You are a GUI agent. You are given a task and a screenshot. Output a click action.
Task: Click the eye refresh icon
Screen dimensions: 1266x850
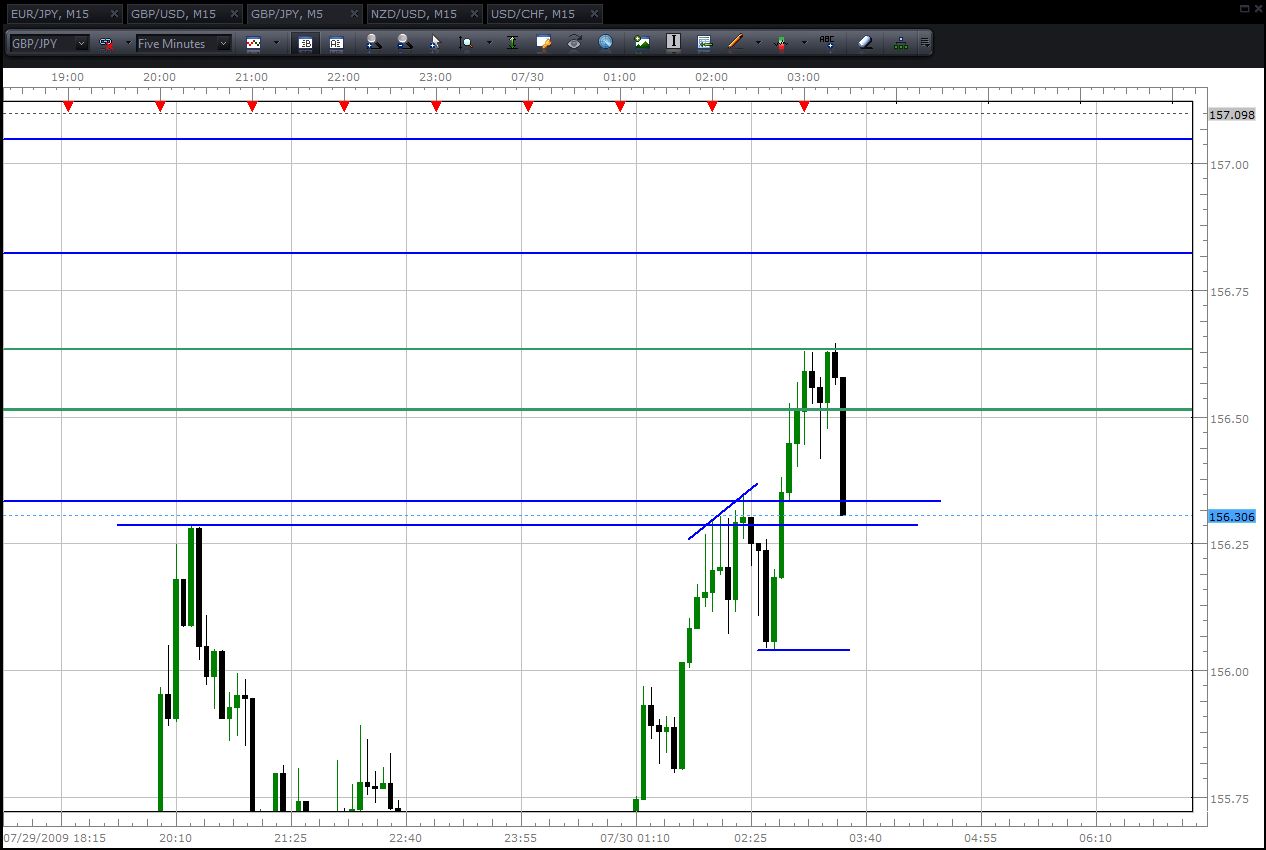pos(575,43)
